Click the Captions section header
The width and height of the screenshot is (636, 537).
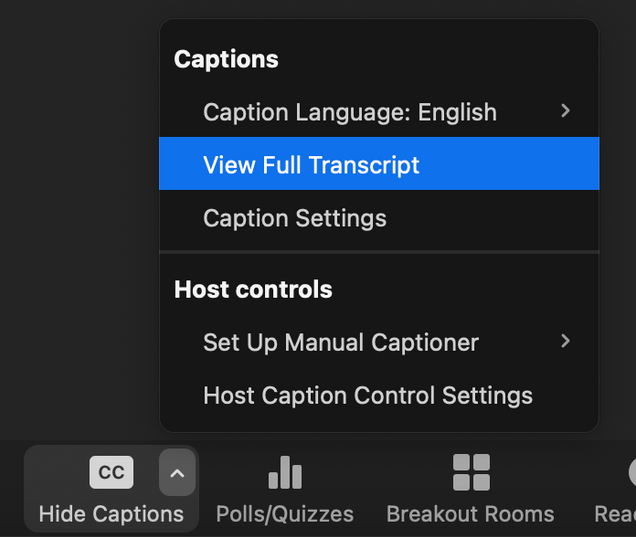[226, 59]
